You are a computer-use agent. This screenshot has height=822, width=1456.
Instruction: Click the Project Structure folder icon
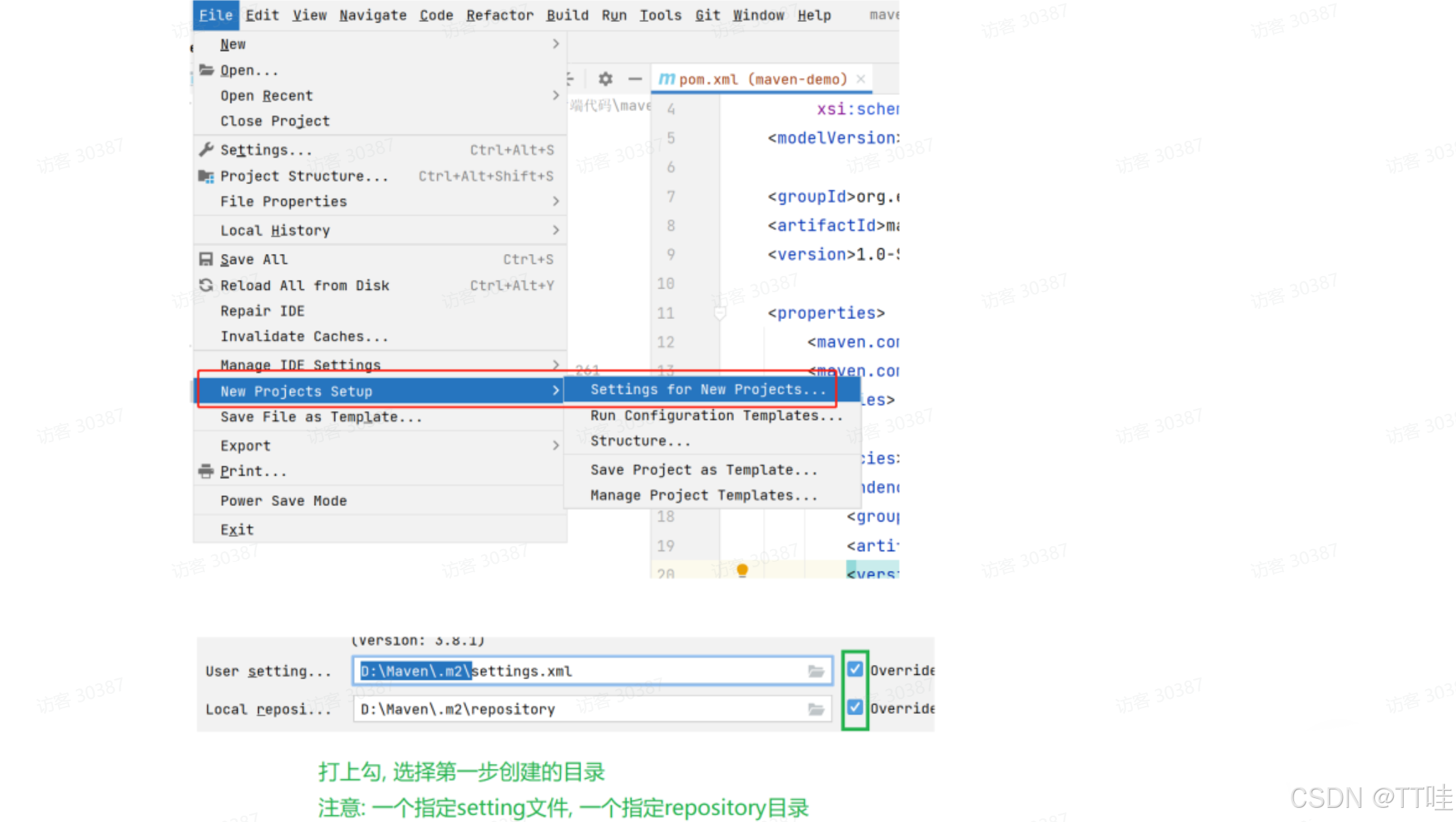(206, 176)
